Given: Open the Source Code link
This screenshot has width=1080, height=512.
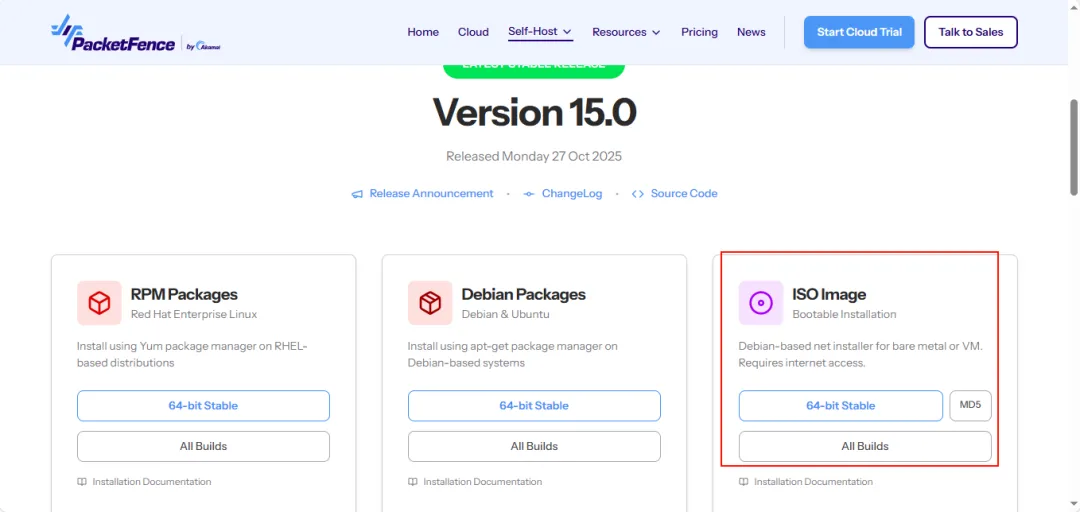Looking at the screenshot, I should click(684, 194).
